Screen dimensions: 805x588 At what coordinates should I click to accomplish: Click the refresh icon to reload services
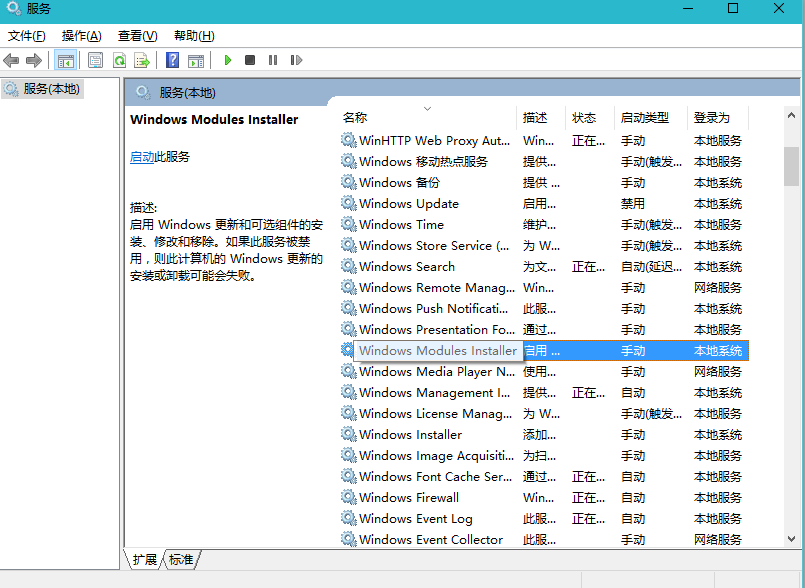118,60
